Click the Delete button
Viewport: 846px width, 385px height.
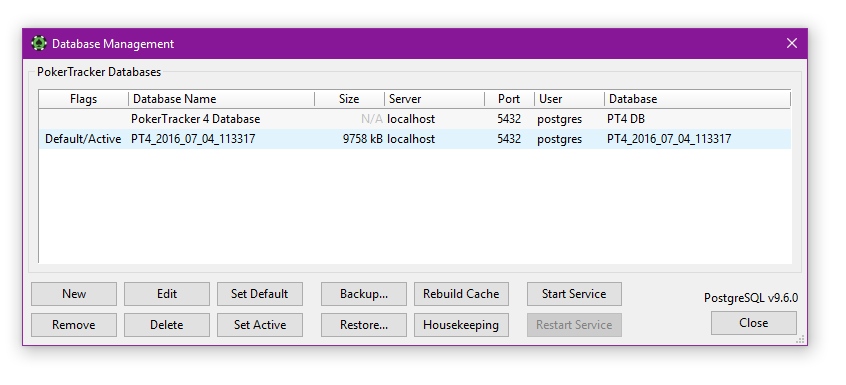pyautogui.click(x=167, y=325)
